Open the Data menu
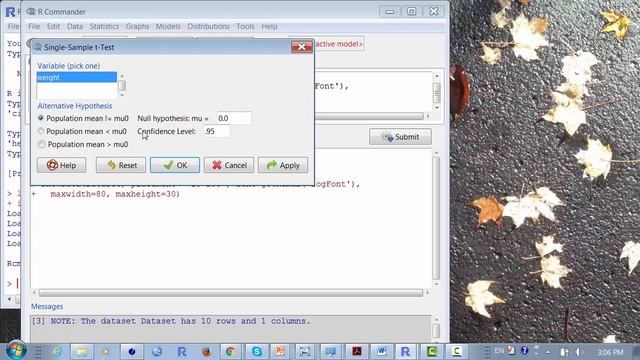640x360 pixels. [x=75, y=26]
